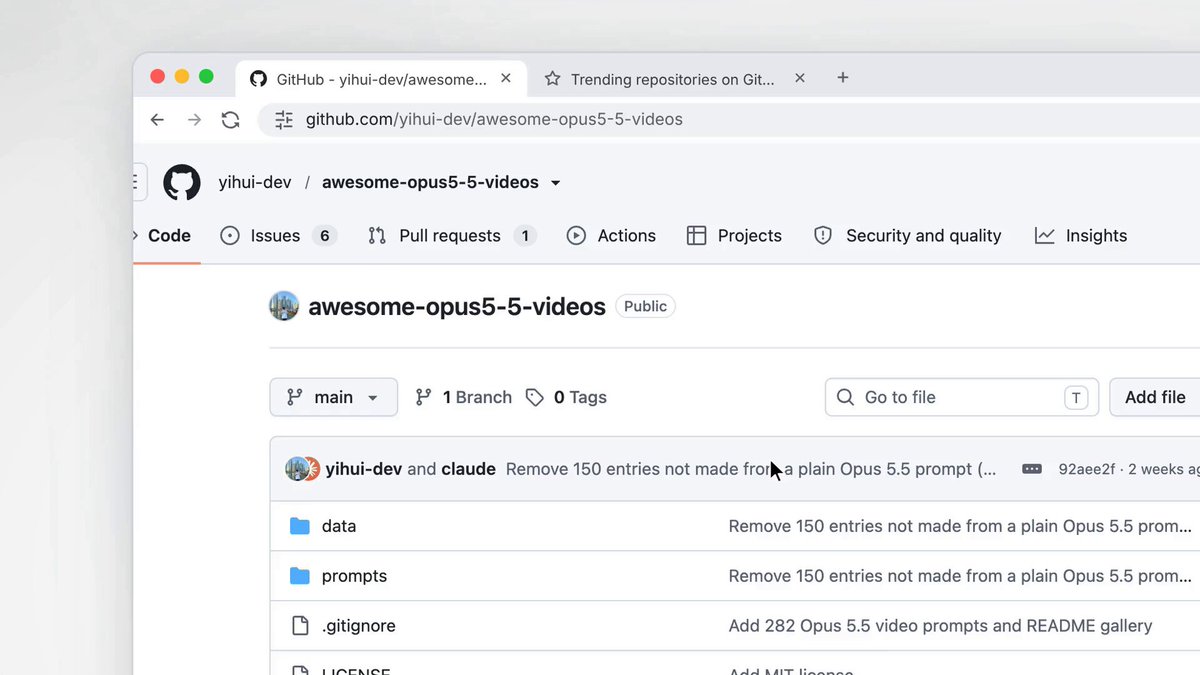Click the .gitignore file icon
Viewport: 1200px width, 675px height.
click(299, 626)
